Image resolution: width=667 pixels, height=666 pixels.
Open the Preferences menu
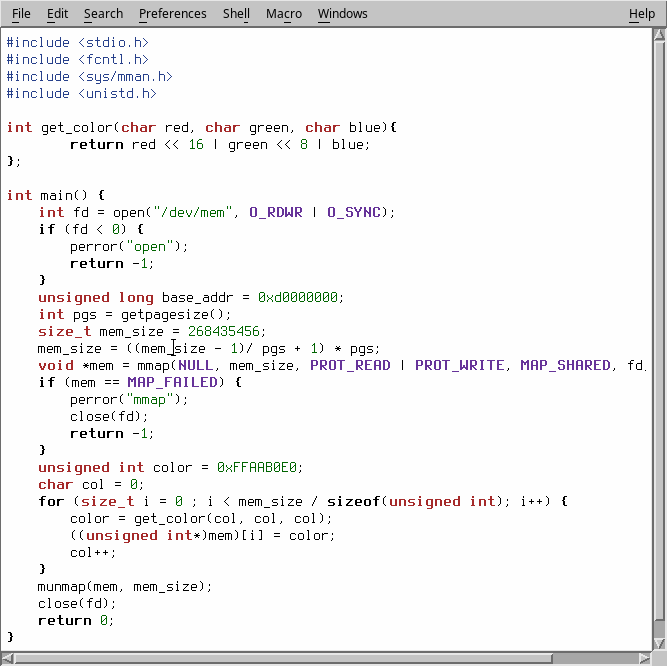(172, 14)
